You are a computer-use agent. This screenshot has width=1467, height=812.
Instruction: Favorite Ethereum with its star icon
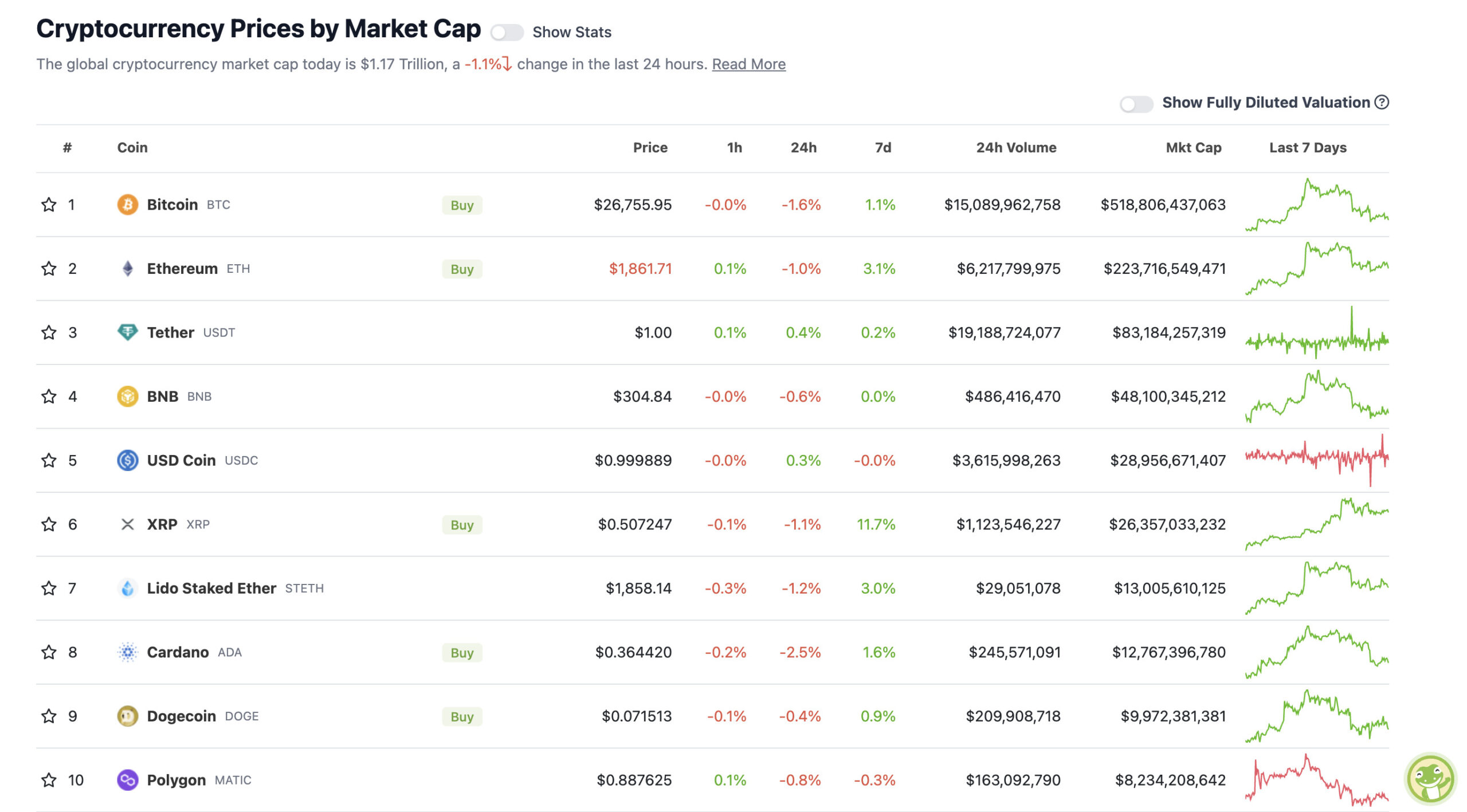point(49,269)
